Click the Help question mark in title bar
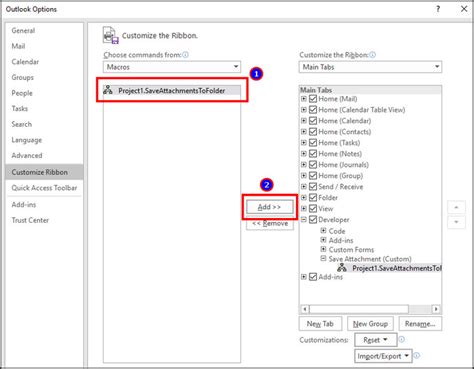The height and width of the screenshot is (369, 474). (x=438, y=9)
